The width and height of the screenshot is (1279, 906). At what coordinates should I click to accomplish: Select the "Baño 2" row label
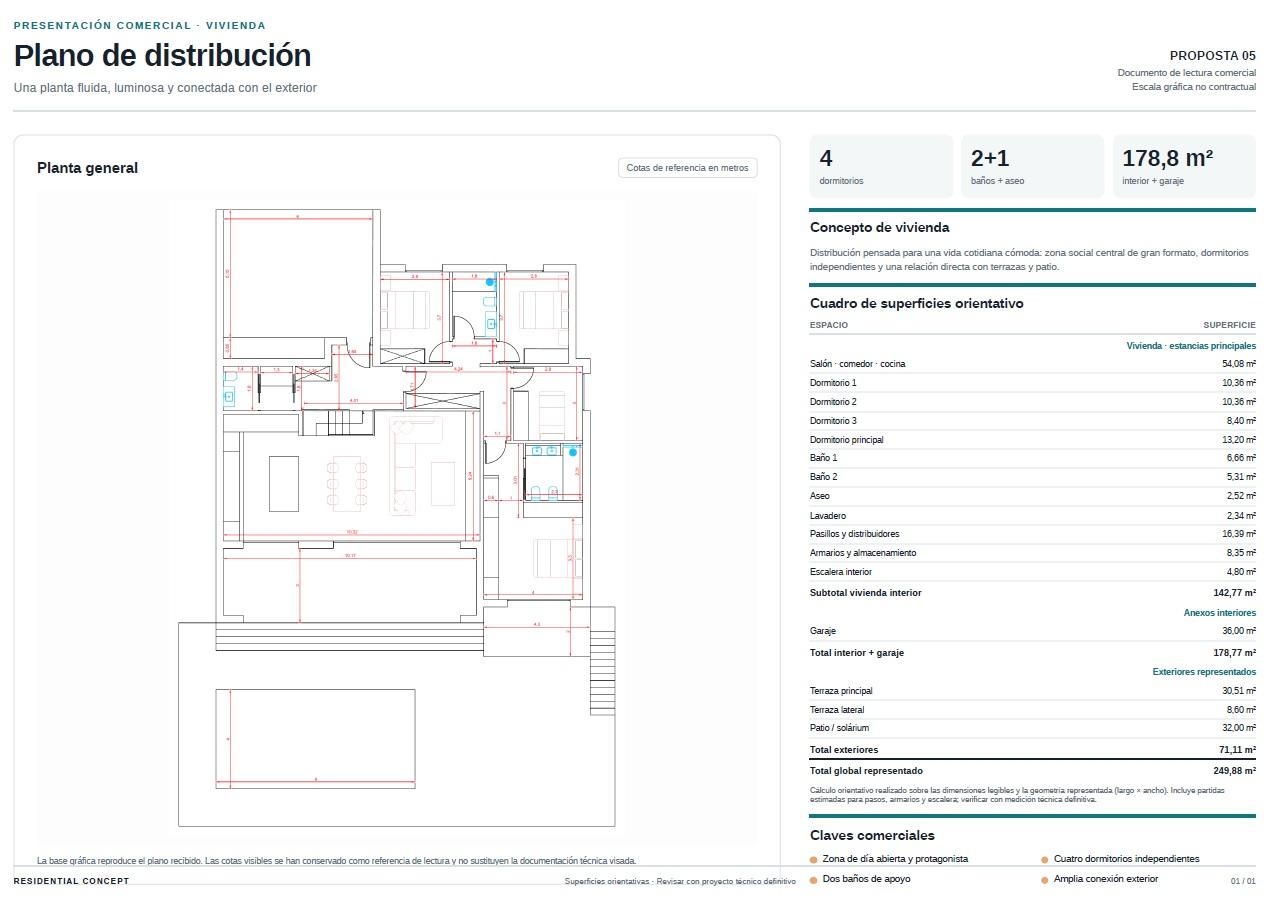coord(823,477)
